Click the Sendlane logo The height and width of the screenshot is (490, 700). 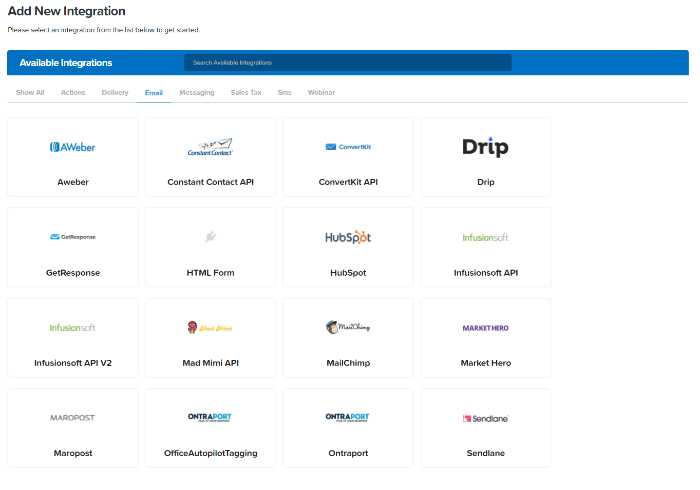(x=485, y=419)
